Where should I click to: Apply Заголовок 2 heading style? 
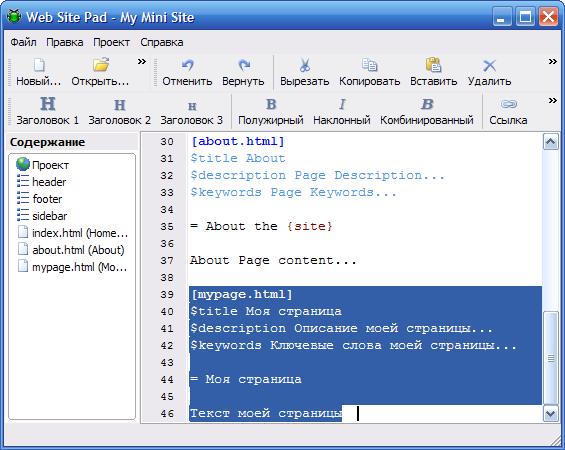pyautogui.click(x=120, y=111)
